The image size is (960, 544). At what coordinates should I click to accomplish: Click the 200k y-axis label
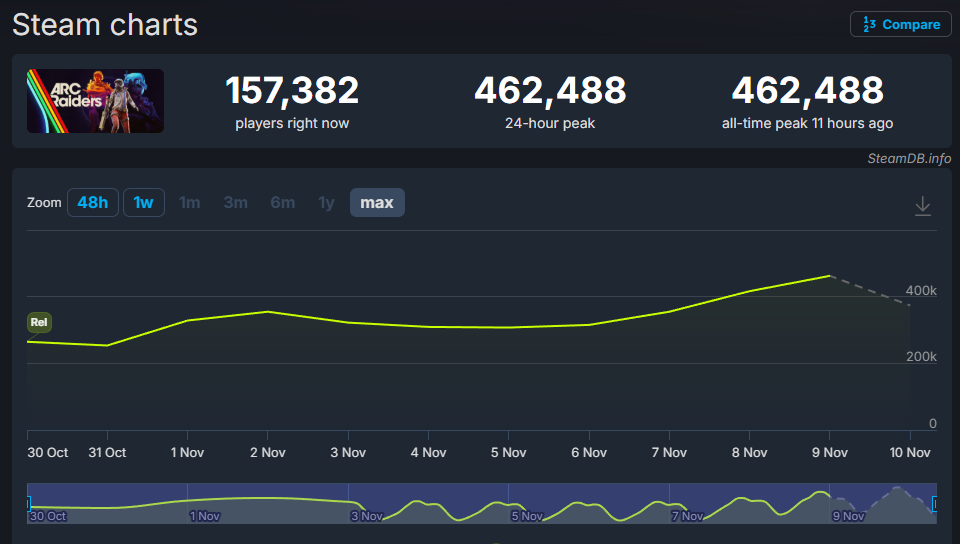coord(921,356)
